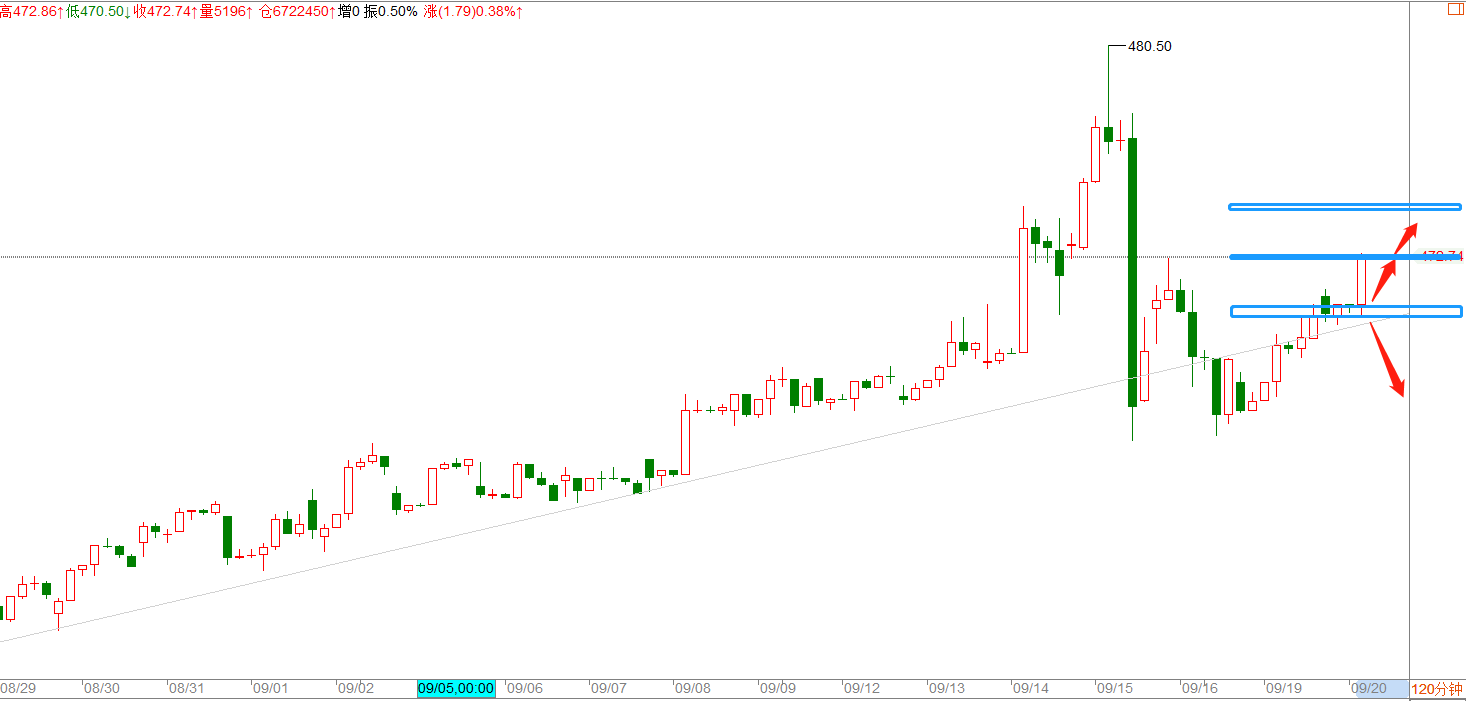Select the 09/20 date on the time axis
The image size is (1466, 701).
1369,689
